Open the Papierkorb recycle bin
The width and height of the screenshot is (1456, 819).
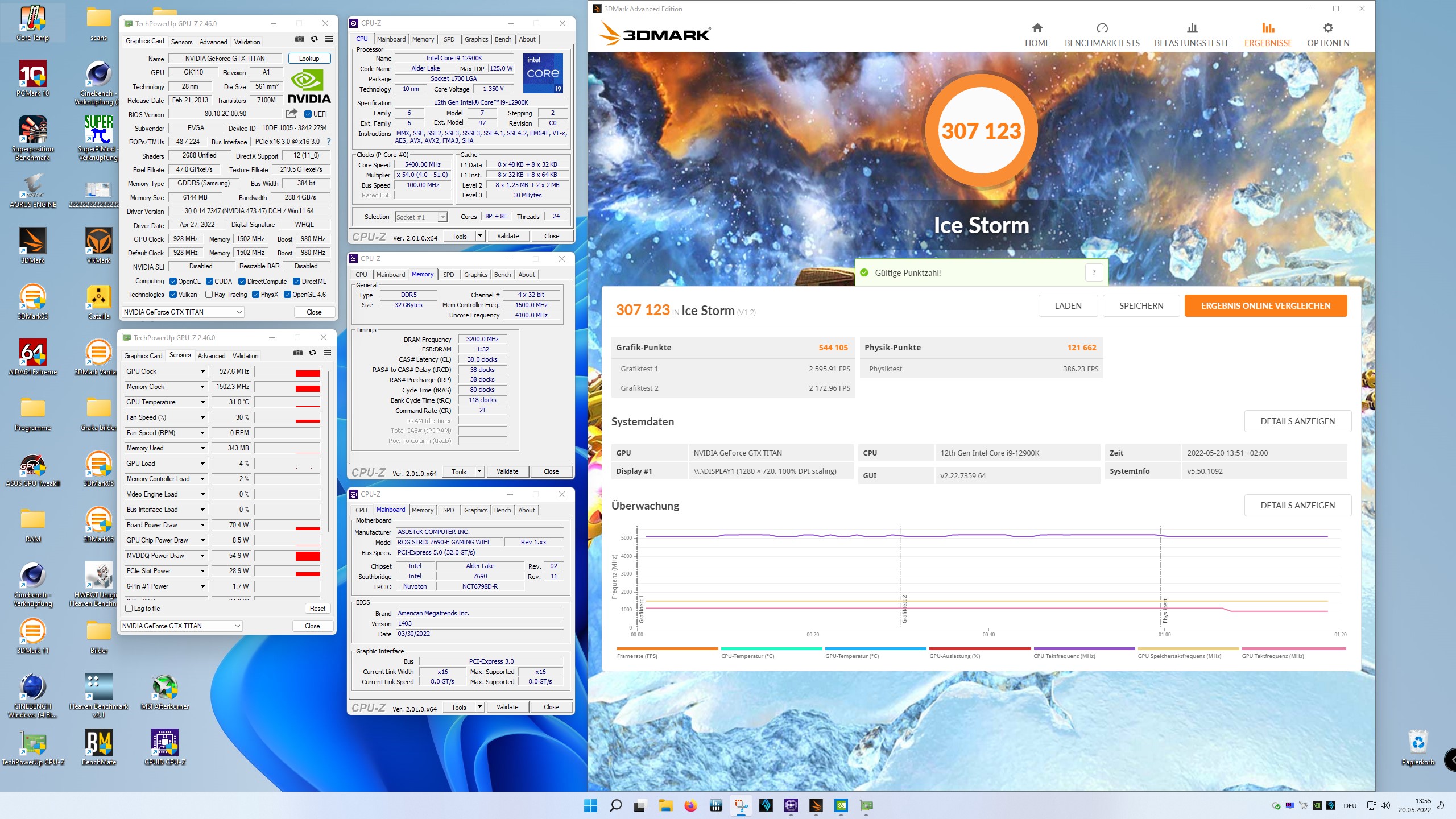click(1418, 747)
